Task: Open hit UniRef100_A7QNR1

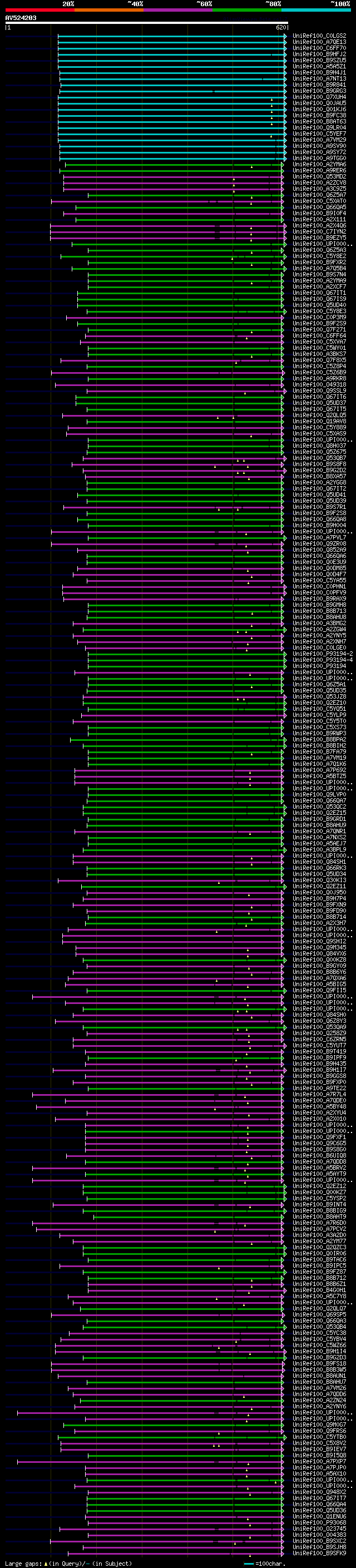Action: (319, 832)
